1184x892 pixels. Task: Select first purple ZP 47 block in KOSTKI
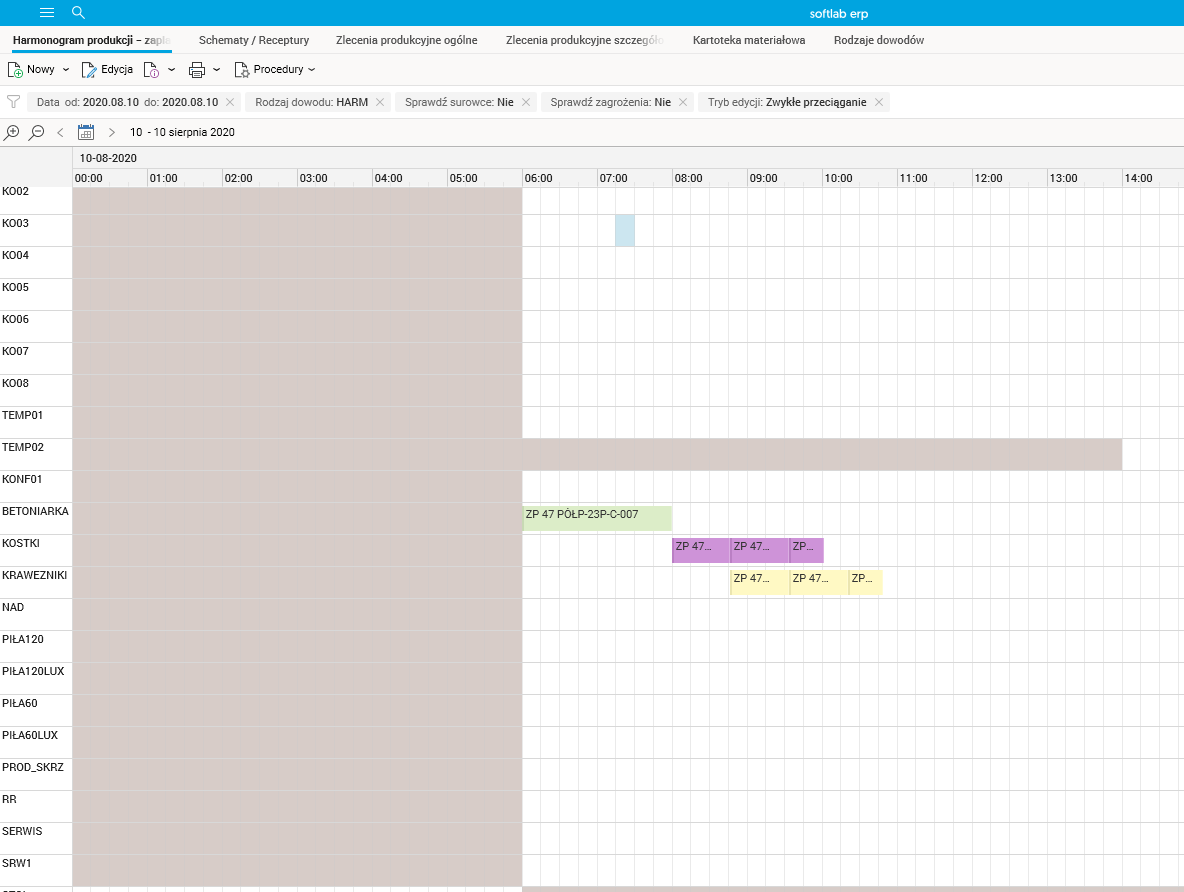(701, 550)
